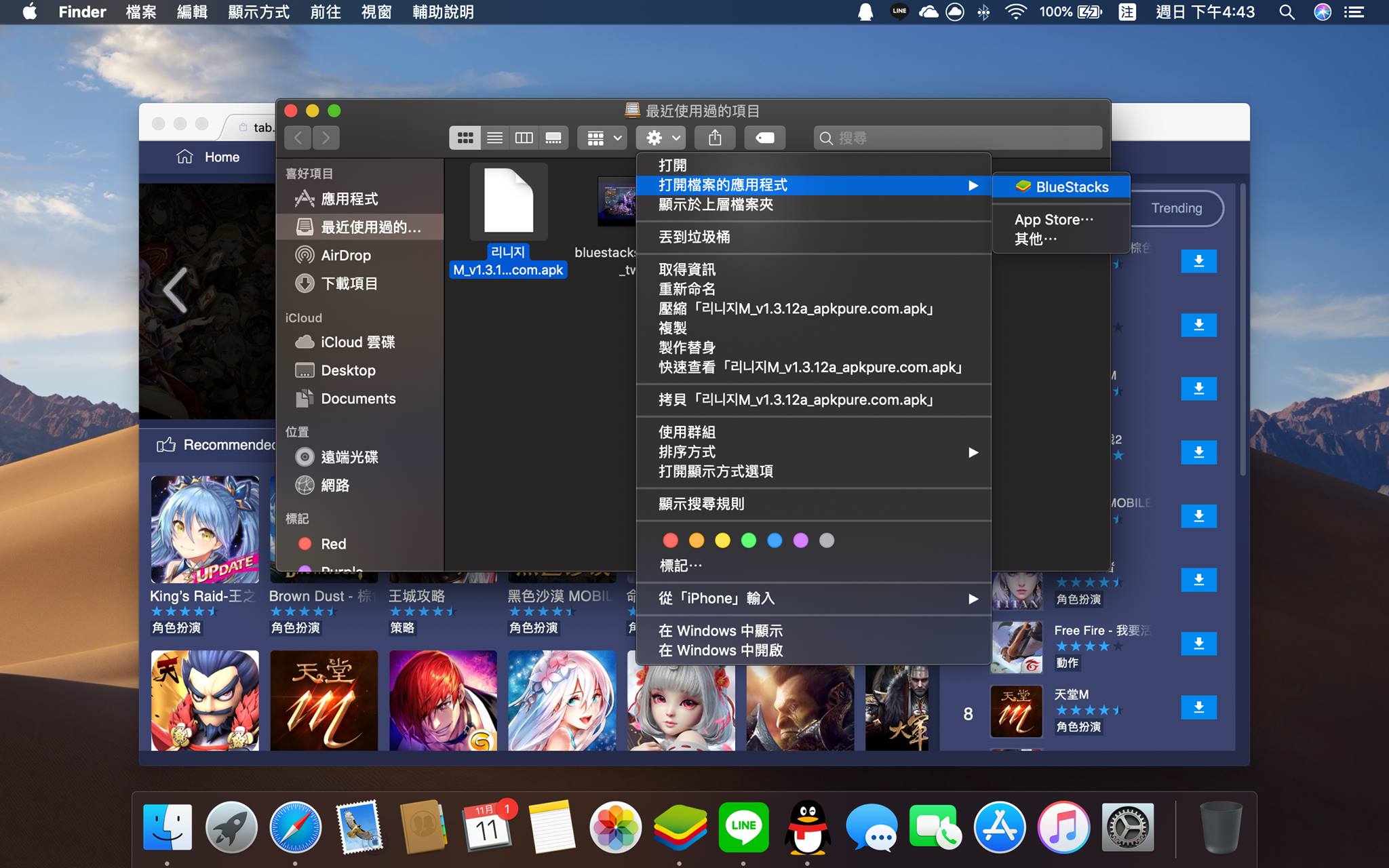1389x868 pixels.
Task: Select iCloud 雲碟 in the sidebar
Action: [x=360, y=342]
